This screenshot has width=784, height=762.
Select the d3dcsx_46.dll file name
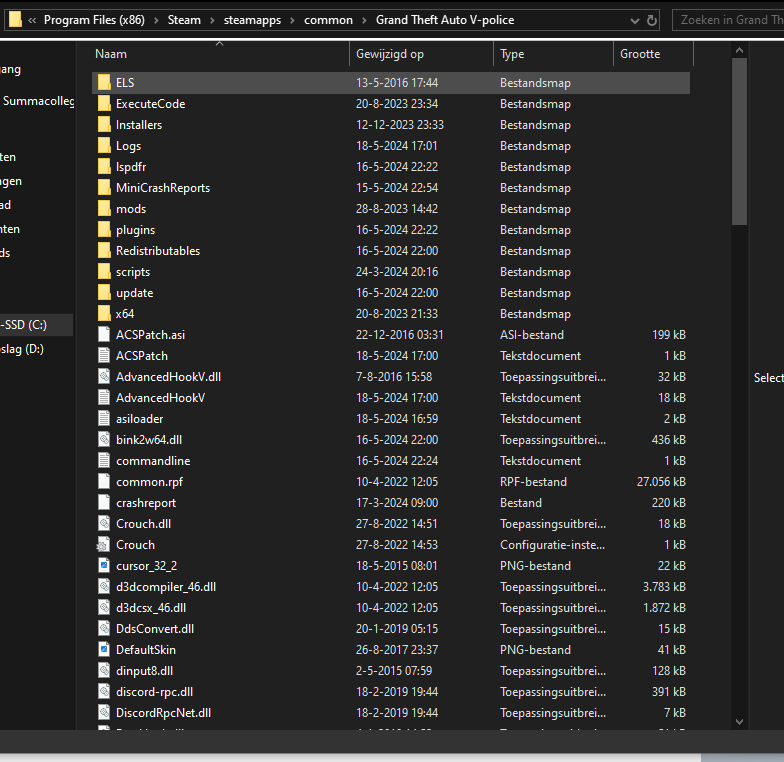point(151,608)
